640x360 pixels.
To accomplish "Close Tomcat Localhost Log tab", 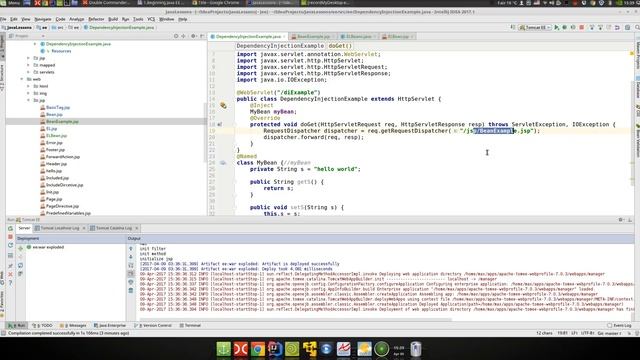I will click(x=84, y=228).
